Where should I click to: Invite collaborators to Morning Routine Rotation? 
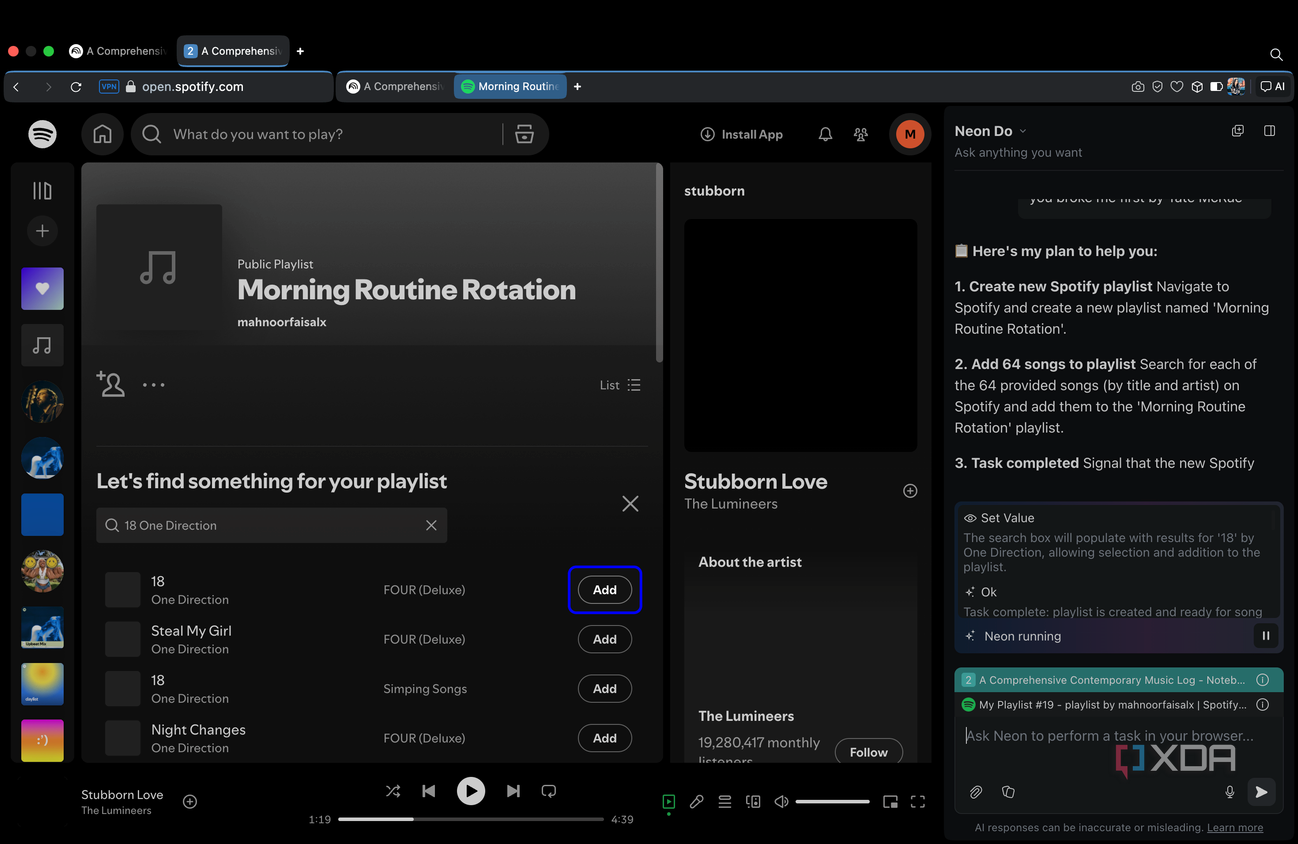(x=110, y=384)
